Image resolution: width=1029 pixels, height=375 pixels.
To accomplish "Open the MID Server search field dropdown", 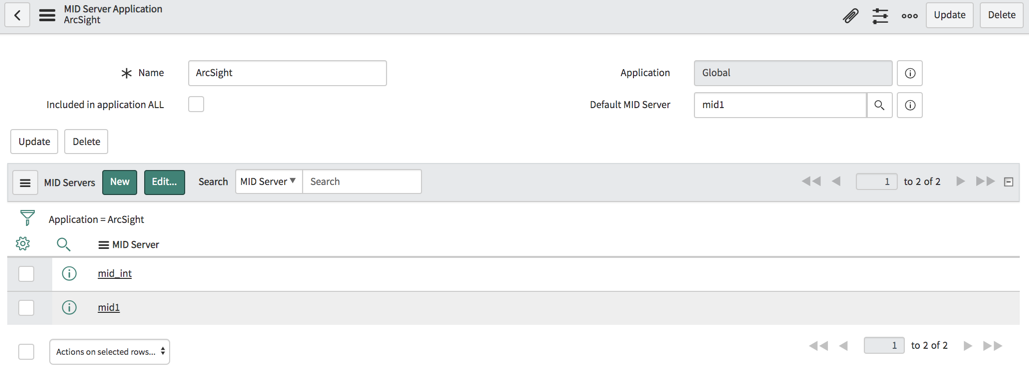I will pos(268,181).
